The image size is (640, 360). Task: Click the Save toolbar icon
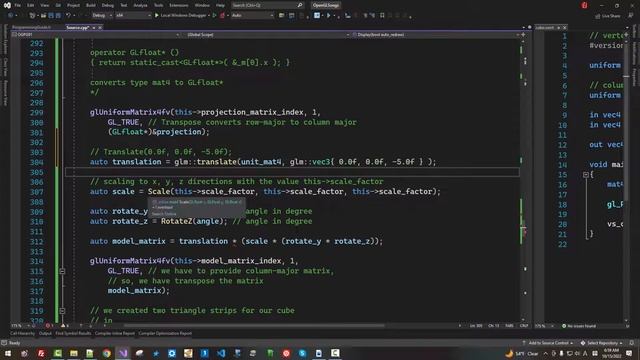point(51,16)
